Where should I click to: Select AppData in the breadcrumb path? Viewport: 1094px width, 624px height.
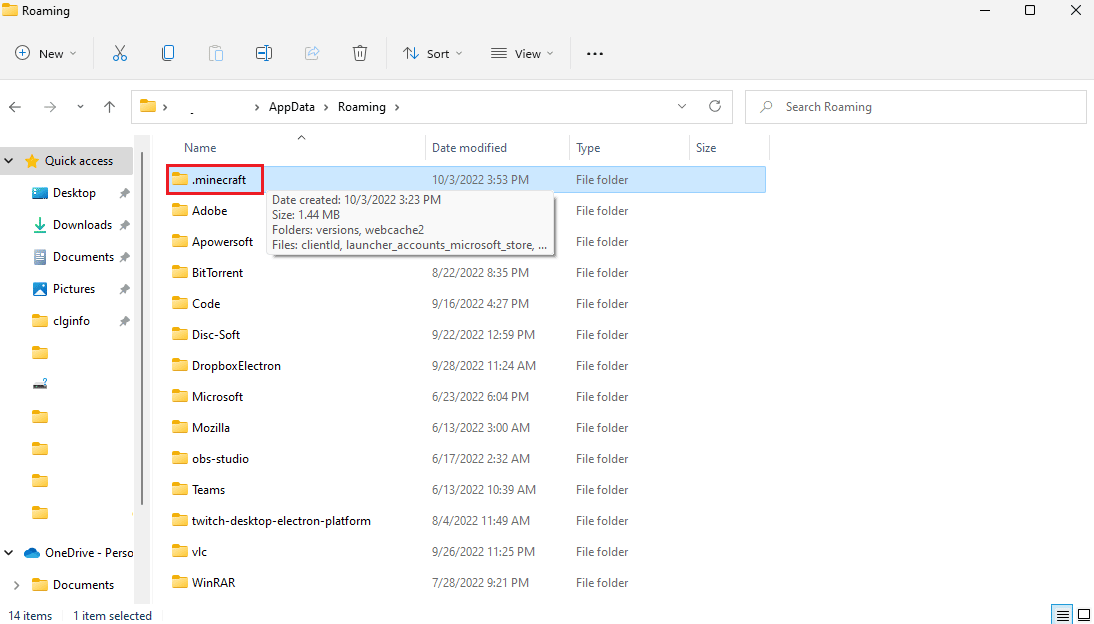point(290,107)
